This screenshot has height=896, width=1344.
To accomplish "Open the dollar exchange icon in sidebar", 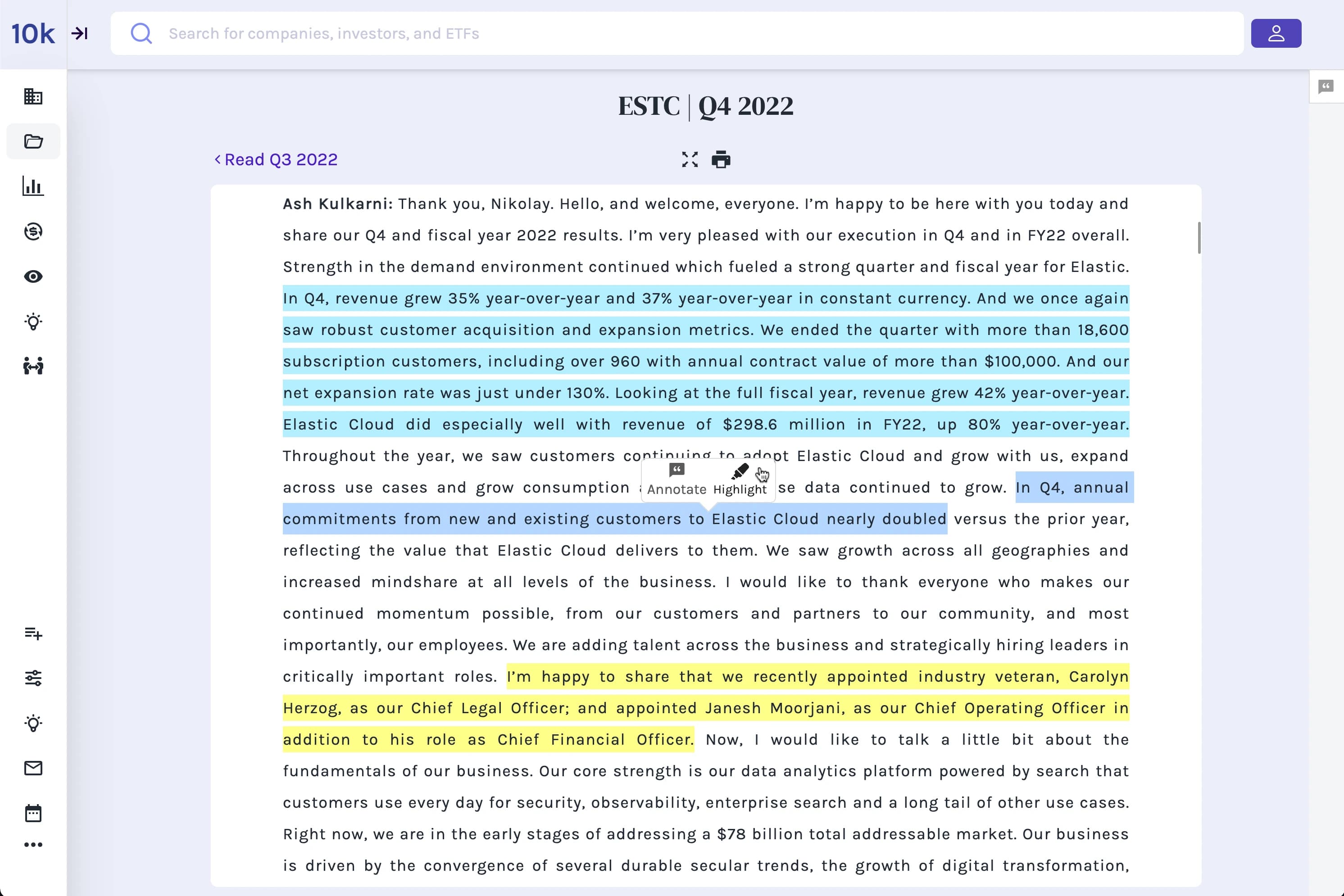I will [33, 231].
